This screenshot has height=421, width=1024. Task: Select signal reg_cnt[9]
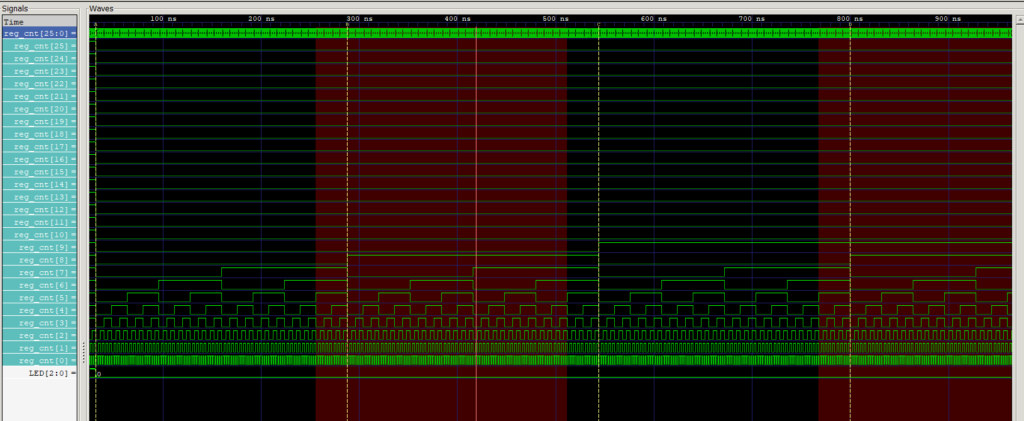click(39, 247)
